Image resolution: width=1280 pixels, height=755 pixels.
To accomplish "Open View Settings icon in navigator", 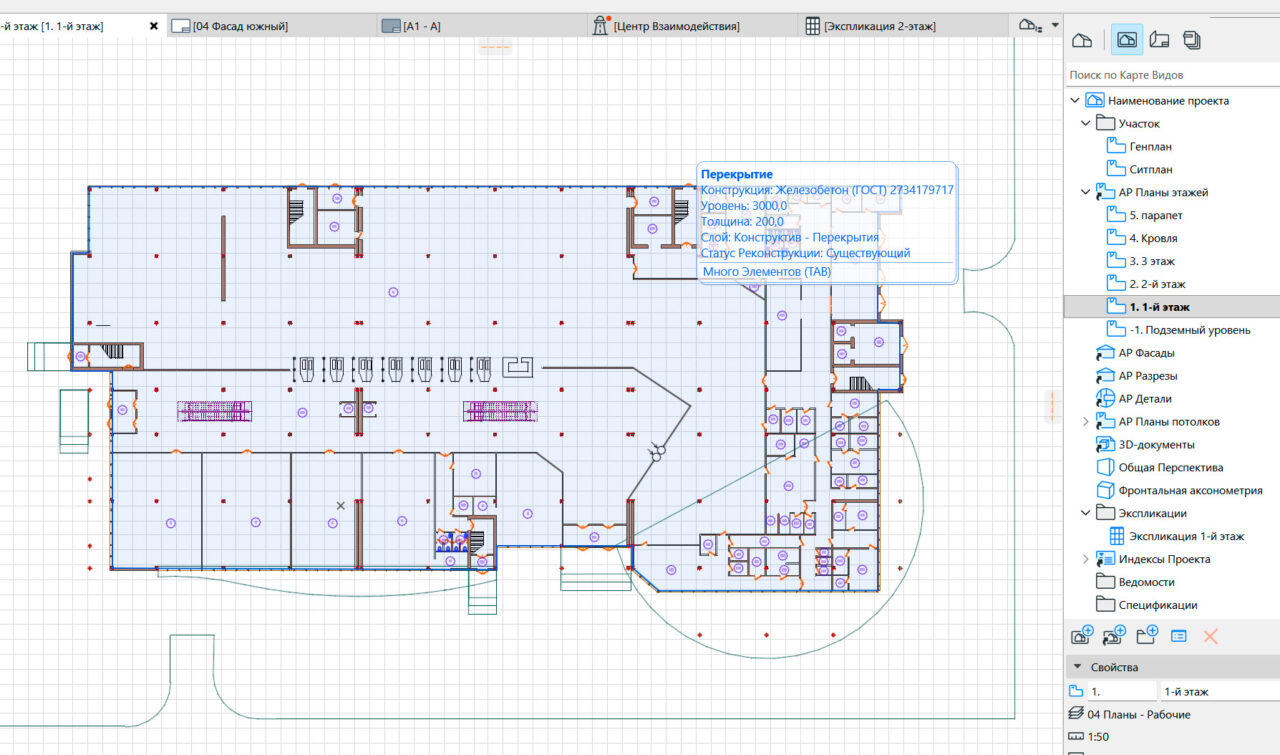I will coord(1179,636).
